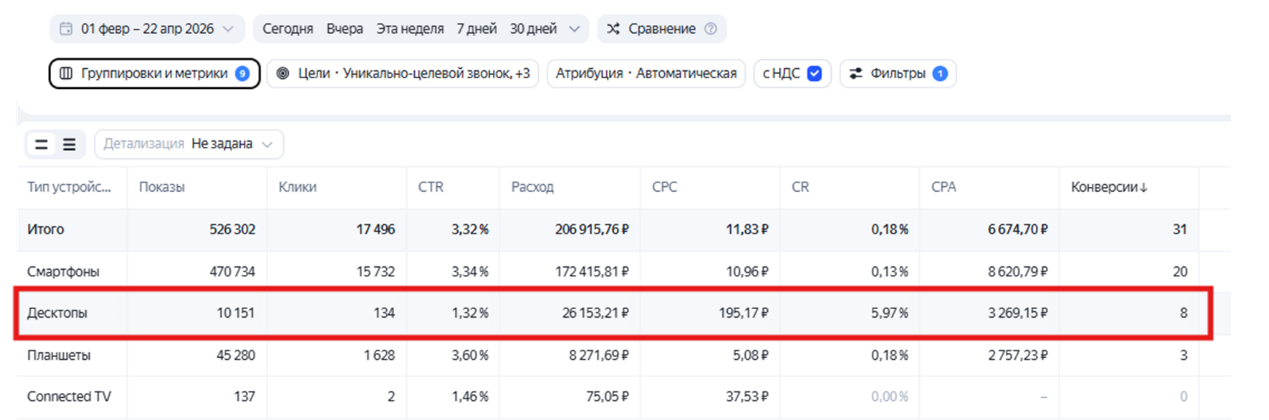Click the calendar icon in date range selector
The image size is (1269, 420).
pos(66,29)
